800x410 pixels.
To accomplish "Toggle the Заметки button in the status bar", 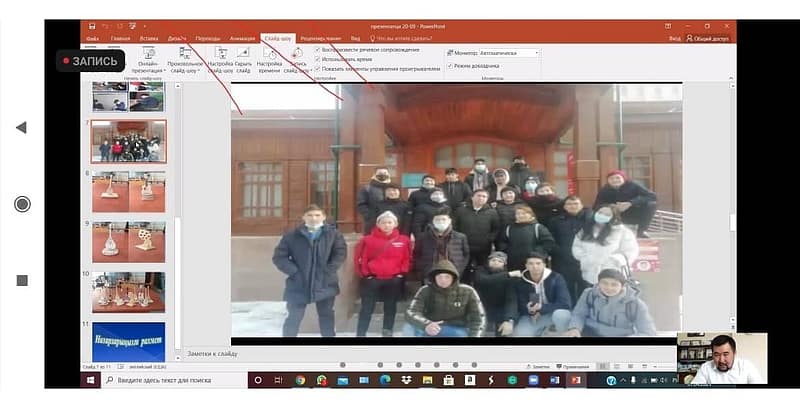I will coord(538,367).
